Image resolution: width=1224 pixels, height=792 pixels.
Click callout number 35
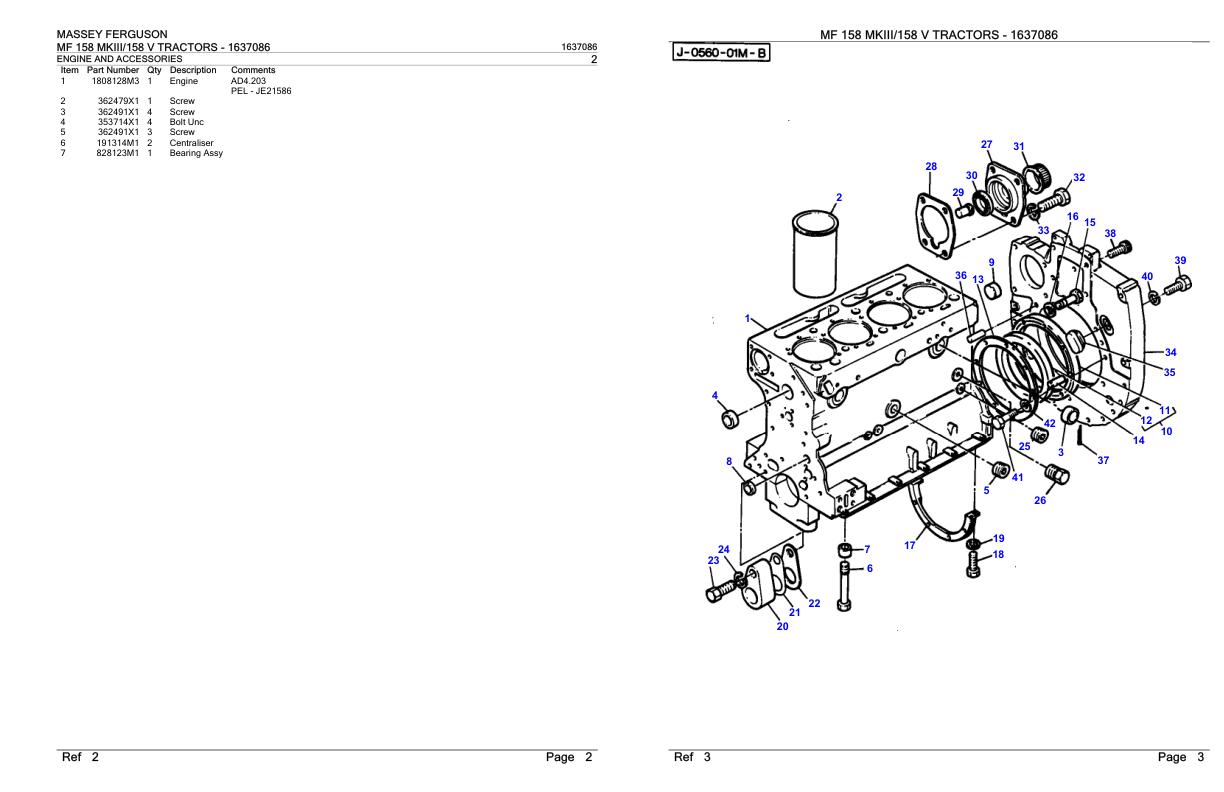pos(1169,372)
